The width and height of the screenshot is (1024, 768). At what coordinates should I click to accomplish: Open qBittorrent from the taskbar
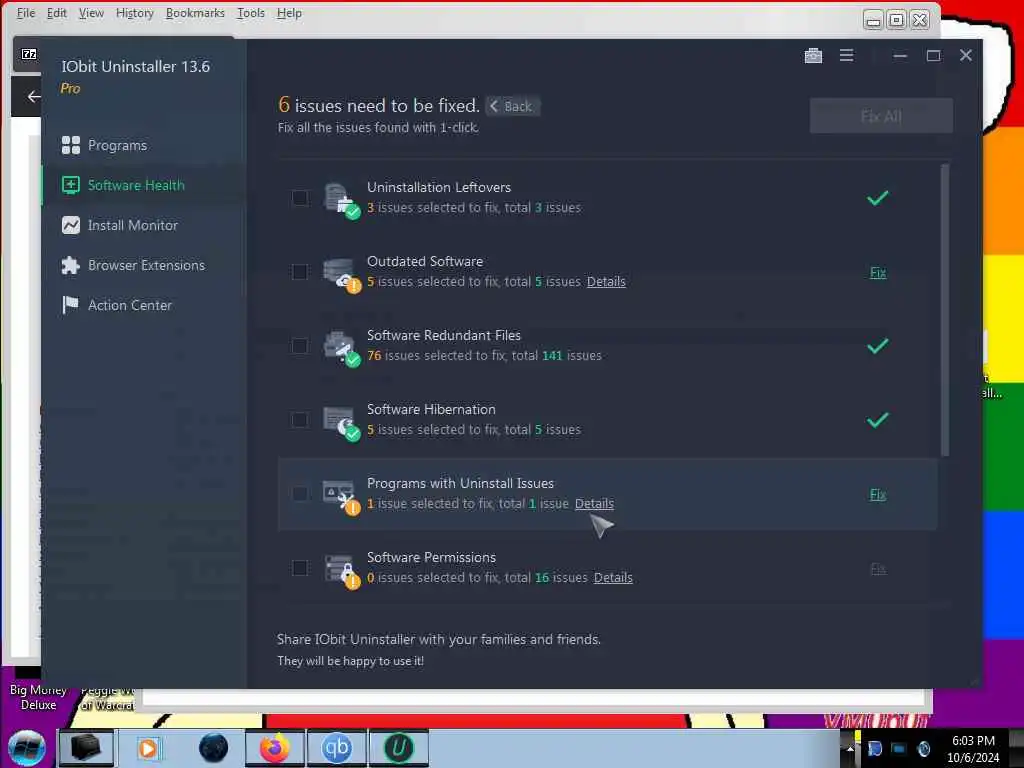point(337,748)
